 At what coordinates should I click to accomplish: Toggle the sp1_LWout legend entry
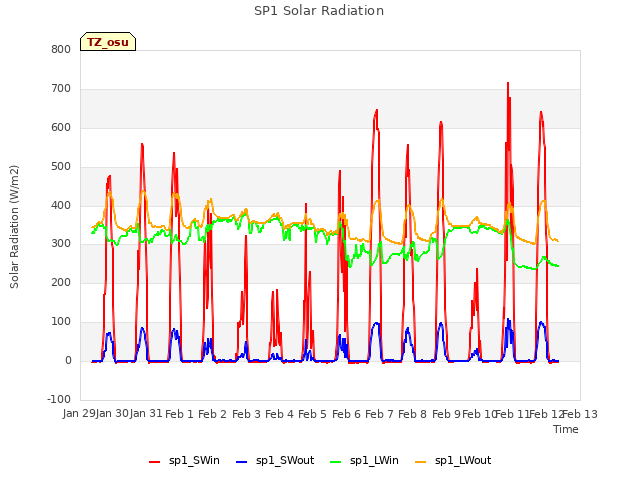tap(453, 461)
